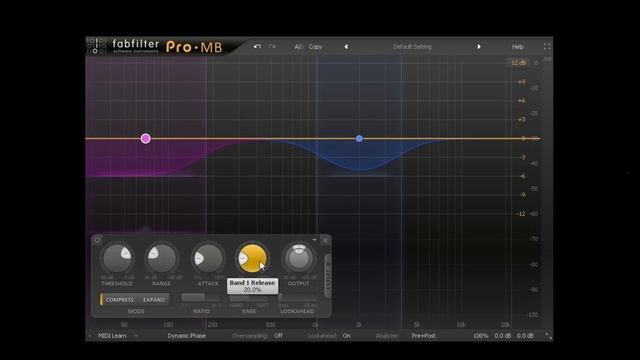Viewport: 640px width, 360px height.
Task: Open the Help menu
Action: tap(518, 47)
